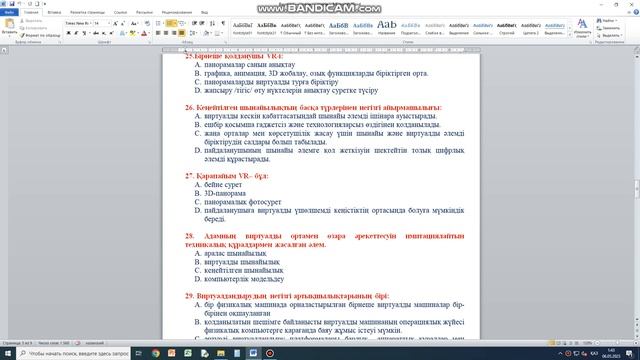Toggle the highlighted Justify alignment icon
Viewport: 640px width, 360px height.
click(182, 33)
